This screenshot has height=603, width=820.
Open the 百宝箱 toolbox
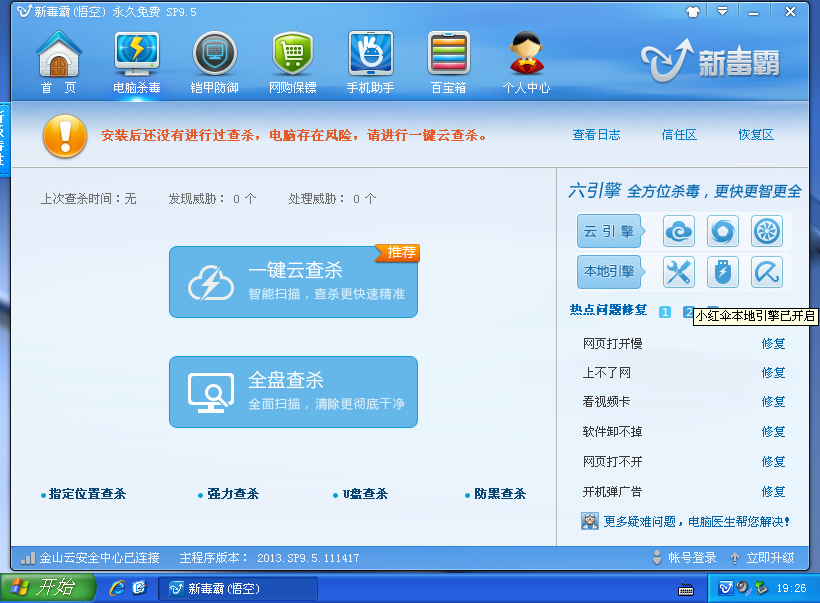tap(448, 62)
